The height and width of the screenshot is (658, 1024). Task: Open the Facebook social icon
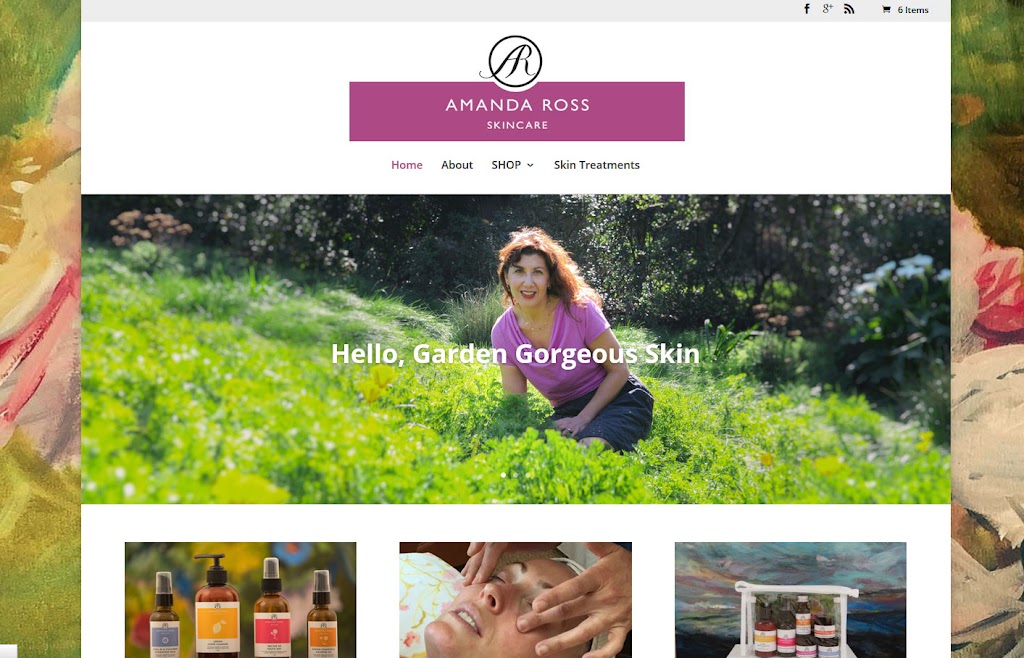pyautogui.click(x=807, y=9)
